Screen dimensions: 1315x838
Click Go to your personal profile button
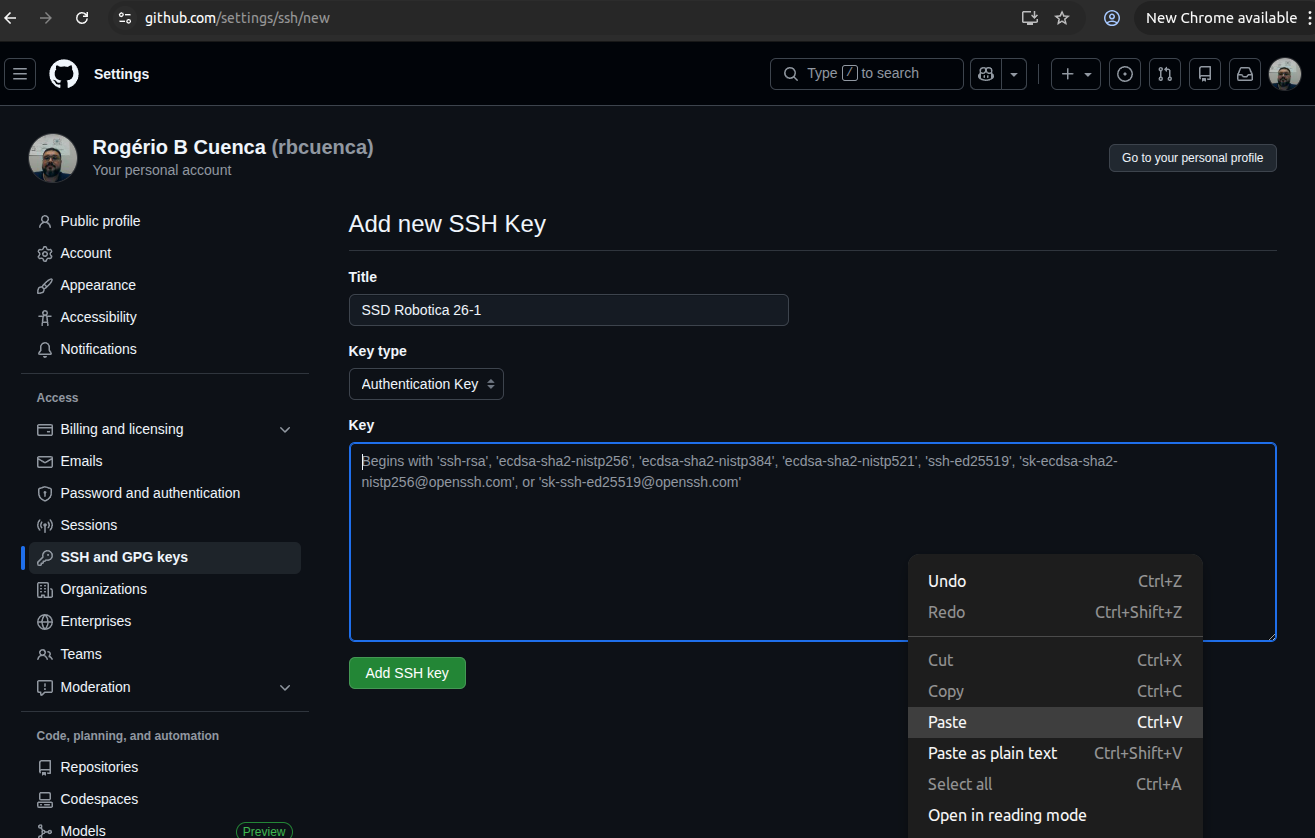(x=1192, y=158)
